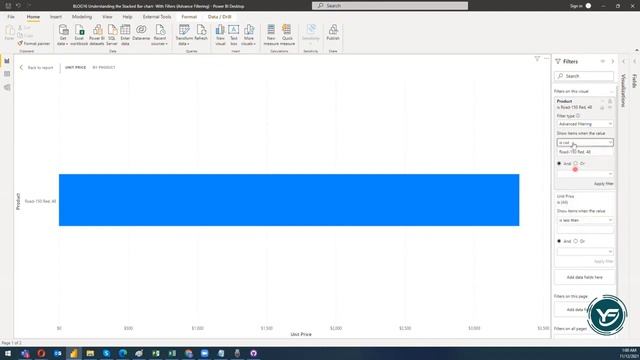Viewport: 640px width, 360px height.
Task: Switch to Data view in left sidebar
Action: click(x=7, y=74)
